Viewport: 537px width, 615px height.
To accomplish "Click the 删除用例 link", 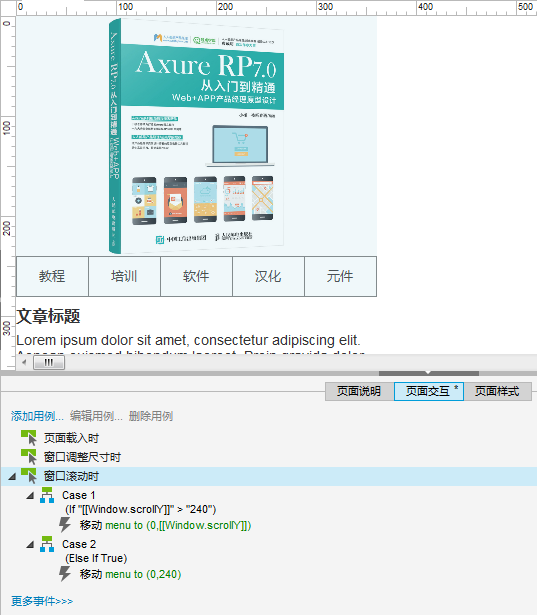I will coord(151,416).
